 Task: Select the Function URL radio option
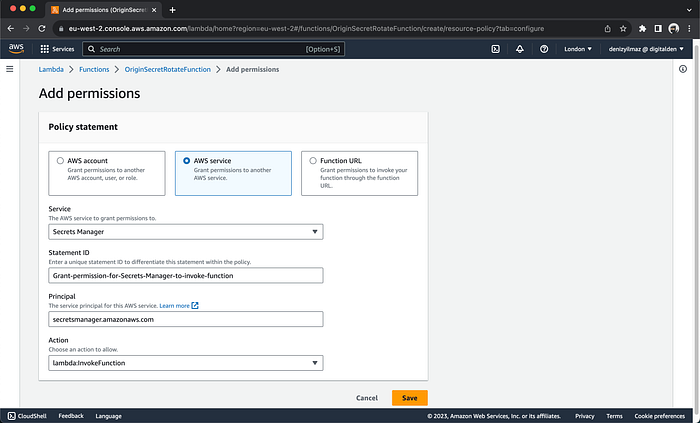point(313,161)
